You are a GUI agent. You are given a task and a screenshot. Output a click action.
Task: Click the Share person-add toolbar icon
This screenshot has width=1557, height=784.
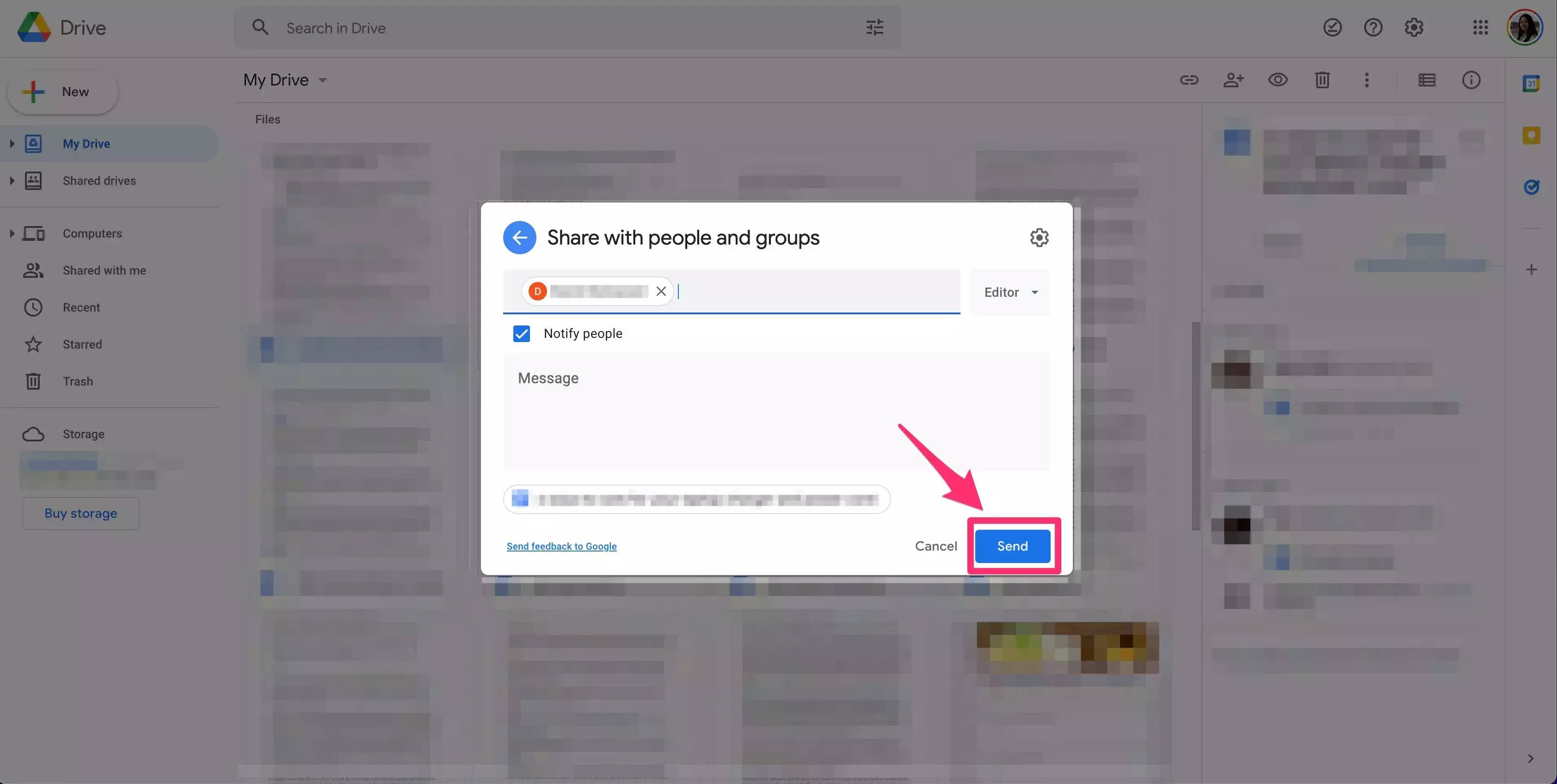[x=1233, y=80]
